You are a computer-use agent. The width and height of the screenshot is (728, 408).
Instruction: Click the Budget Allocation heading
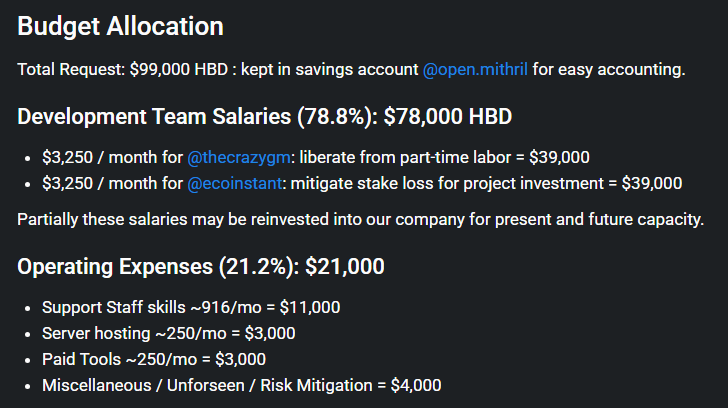120,26
